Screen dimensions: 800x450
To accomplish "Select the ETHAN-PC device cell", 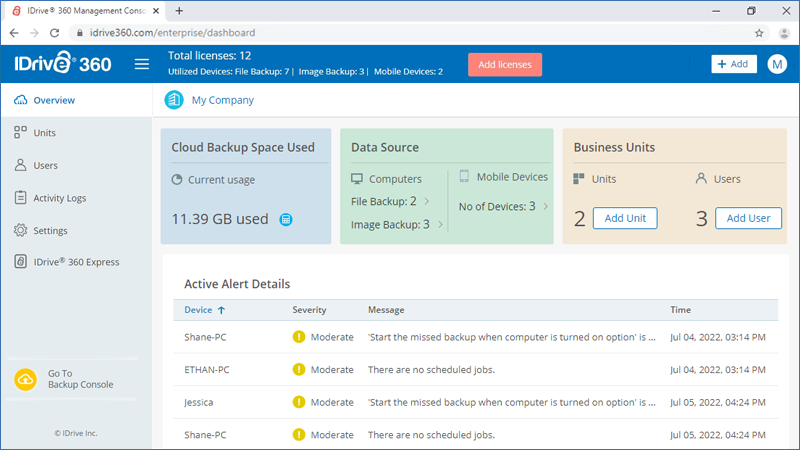I will 207,369.
